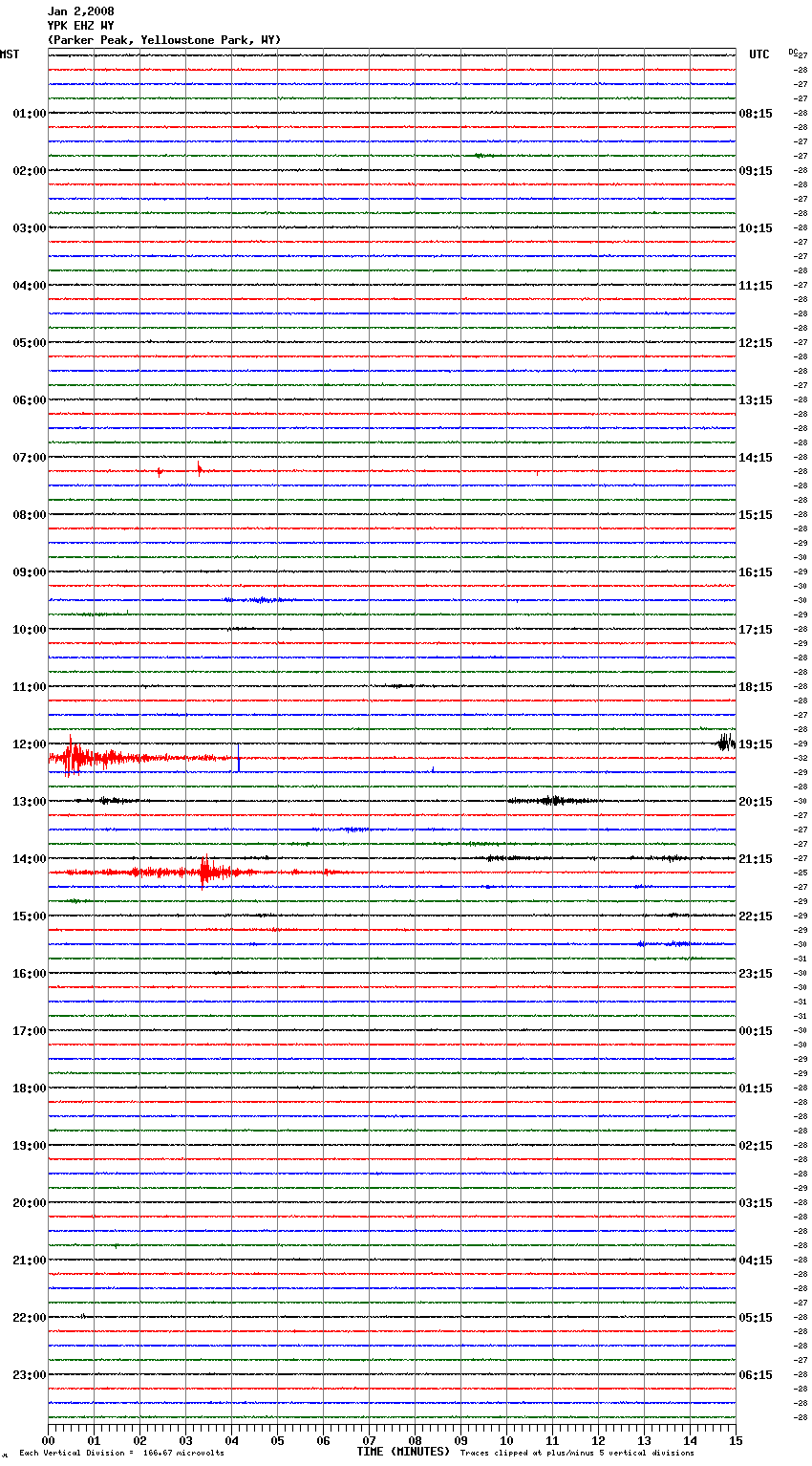Pick the "09:00" MST time label
Image resolution: width=812 pixels, height=1466 pixels.
pyautogui.click(x=29, y=572)
